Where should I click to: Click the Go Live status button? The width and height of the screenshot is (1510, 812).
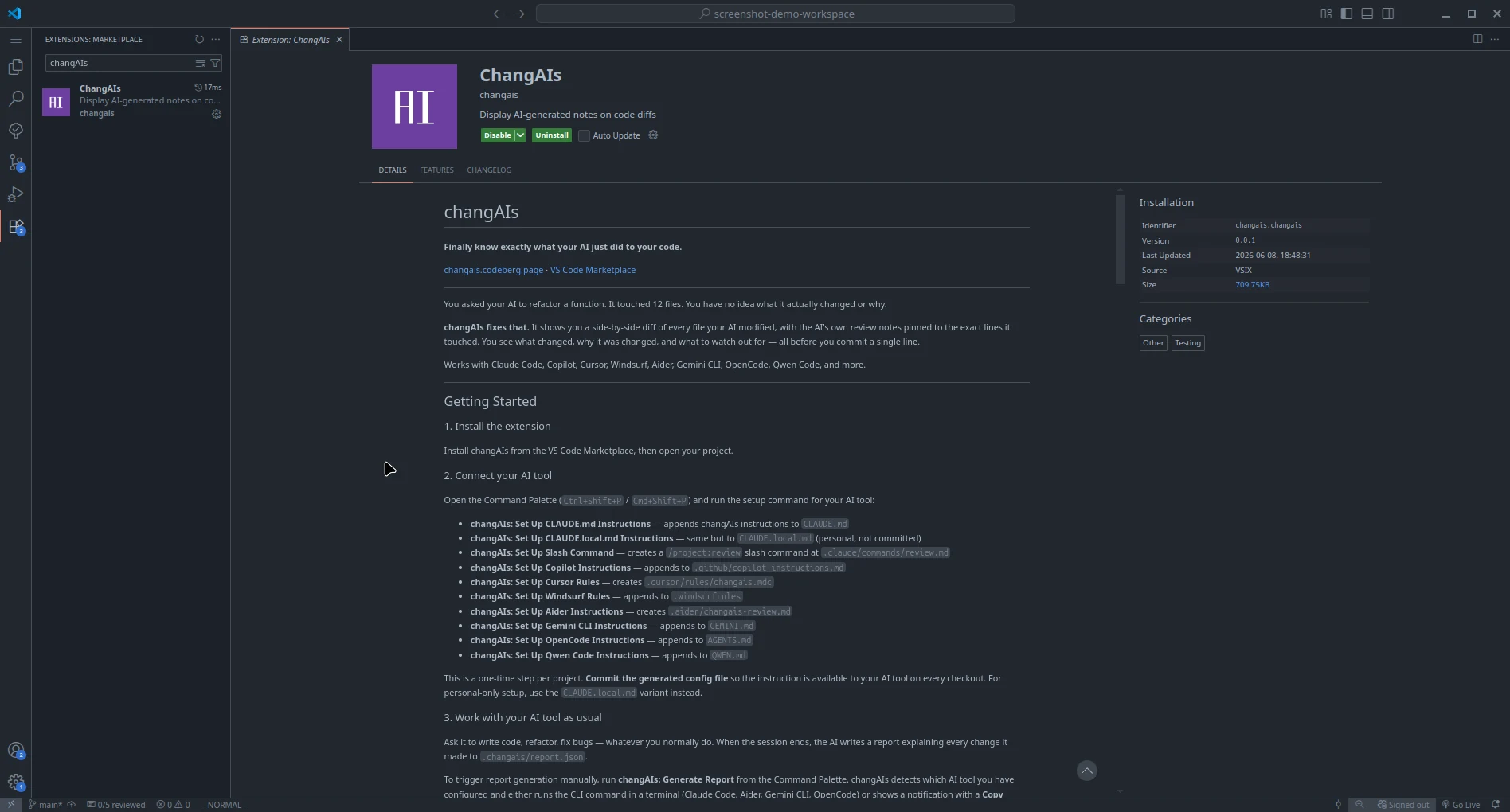click(1461, 805)
